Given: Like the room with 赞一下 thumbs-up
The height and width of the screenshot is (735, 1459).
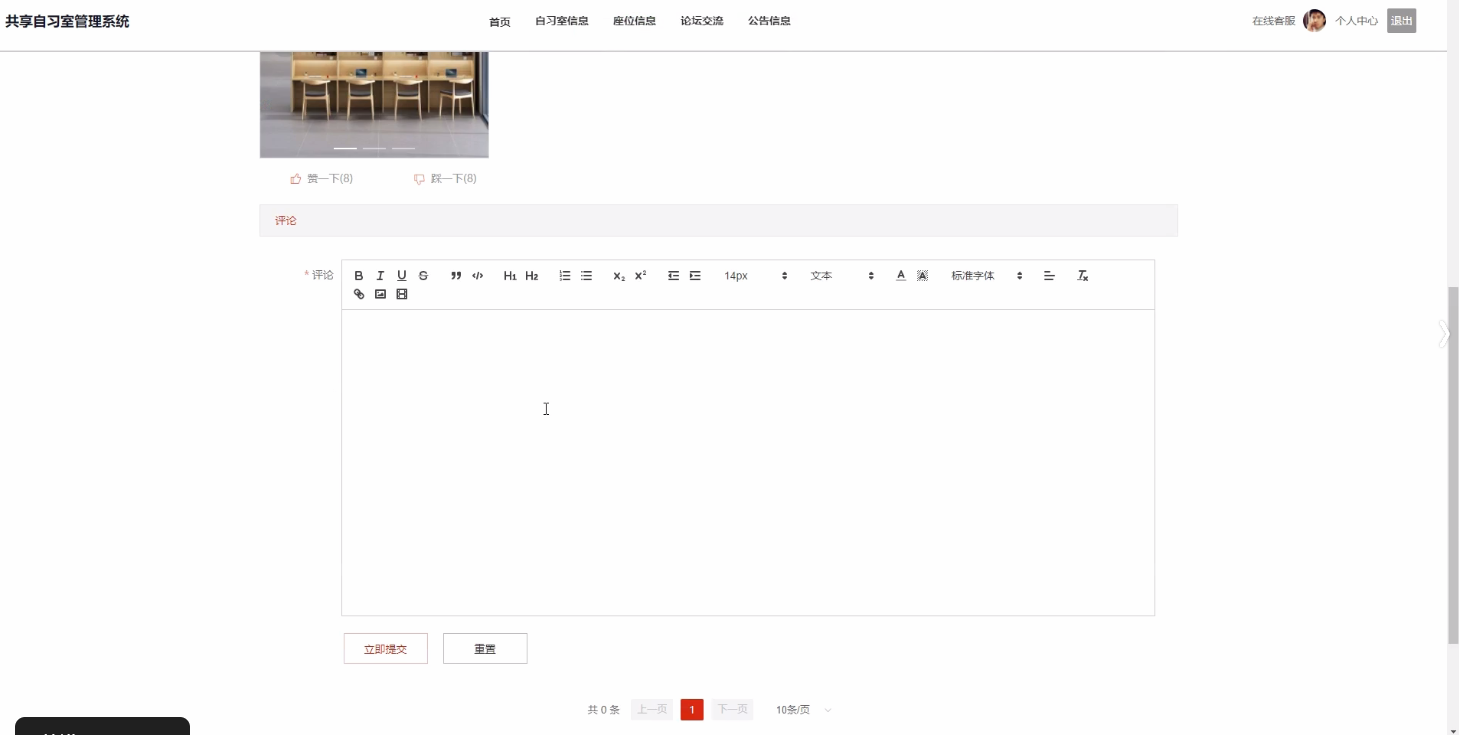Looking at the screenshot, I should pos(321,179).
